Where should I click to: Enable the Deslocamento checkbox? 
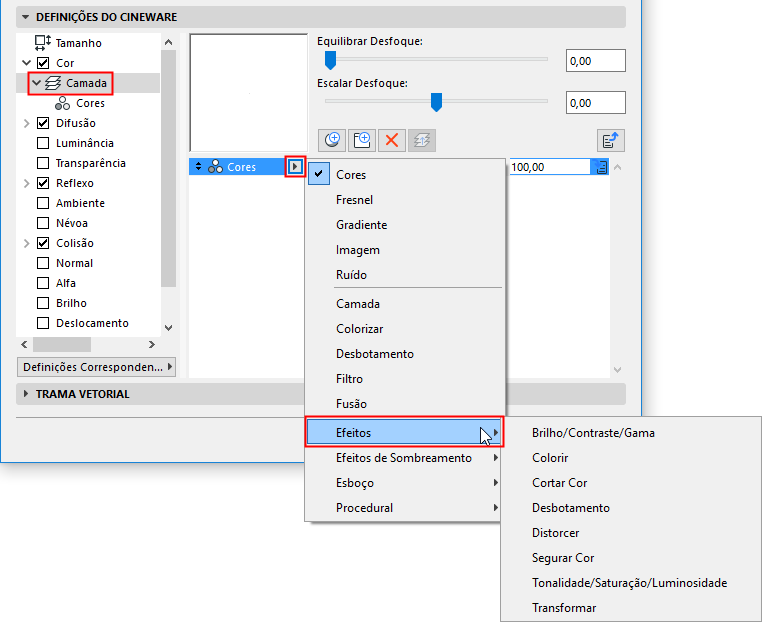tap(43, 323)
